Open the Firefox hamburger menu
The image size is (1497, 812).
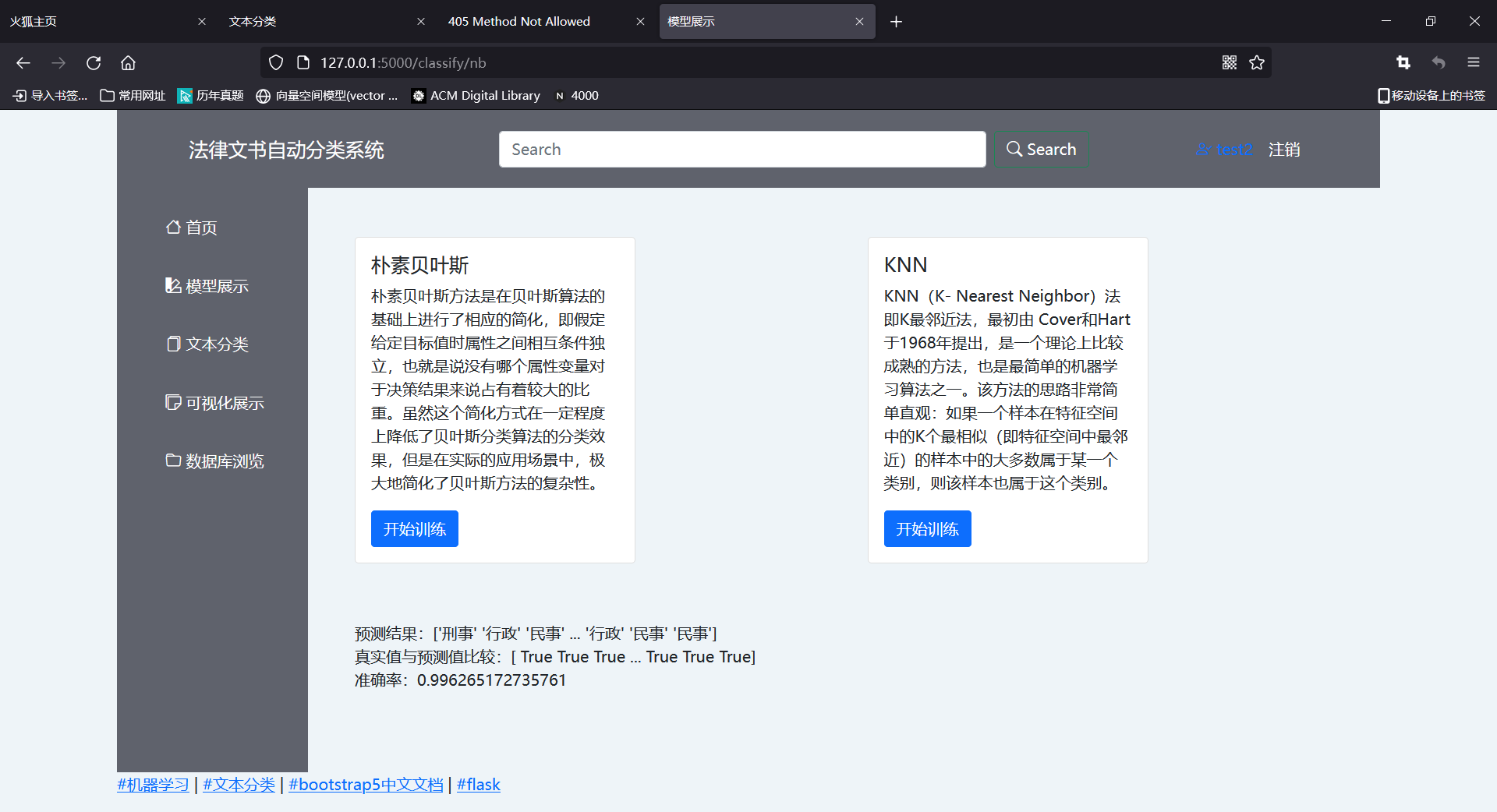tap(1473, 63)
